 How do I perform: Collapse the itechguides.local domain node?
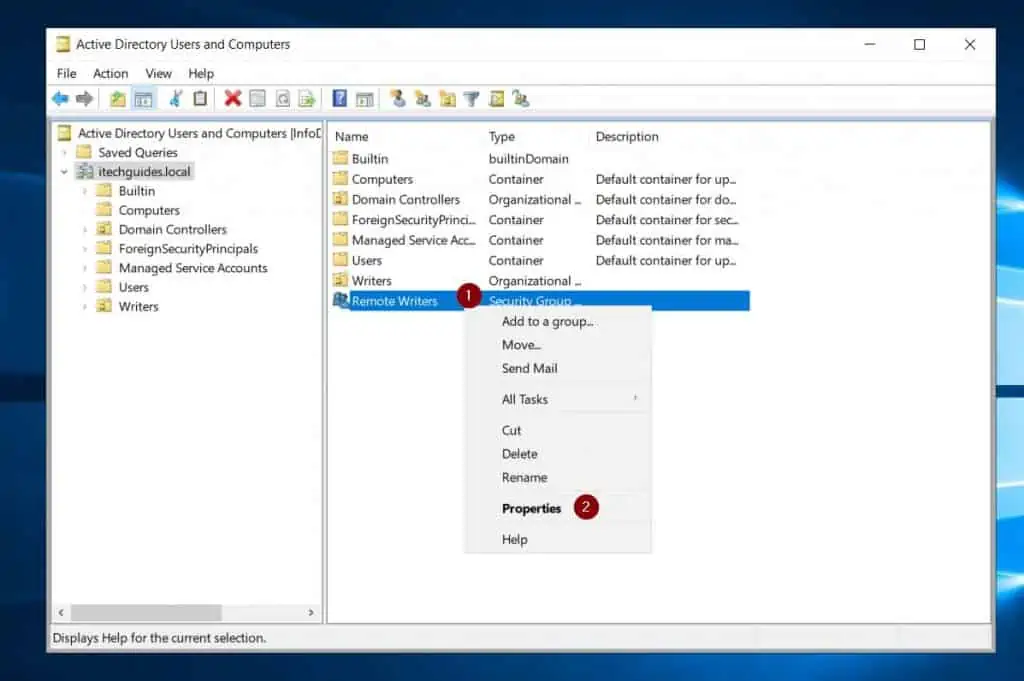[x=64, y=172]
